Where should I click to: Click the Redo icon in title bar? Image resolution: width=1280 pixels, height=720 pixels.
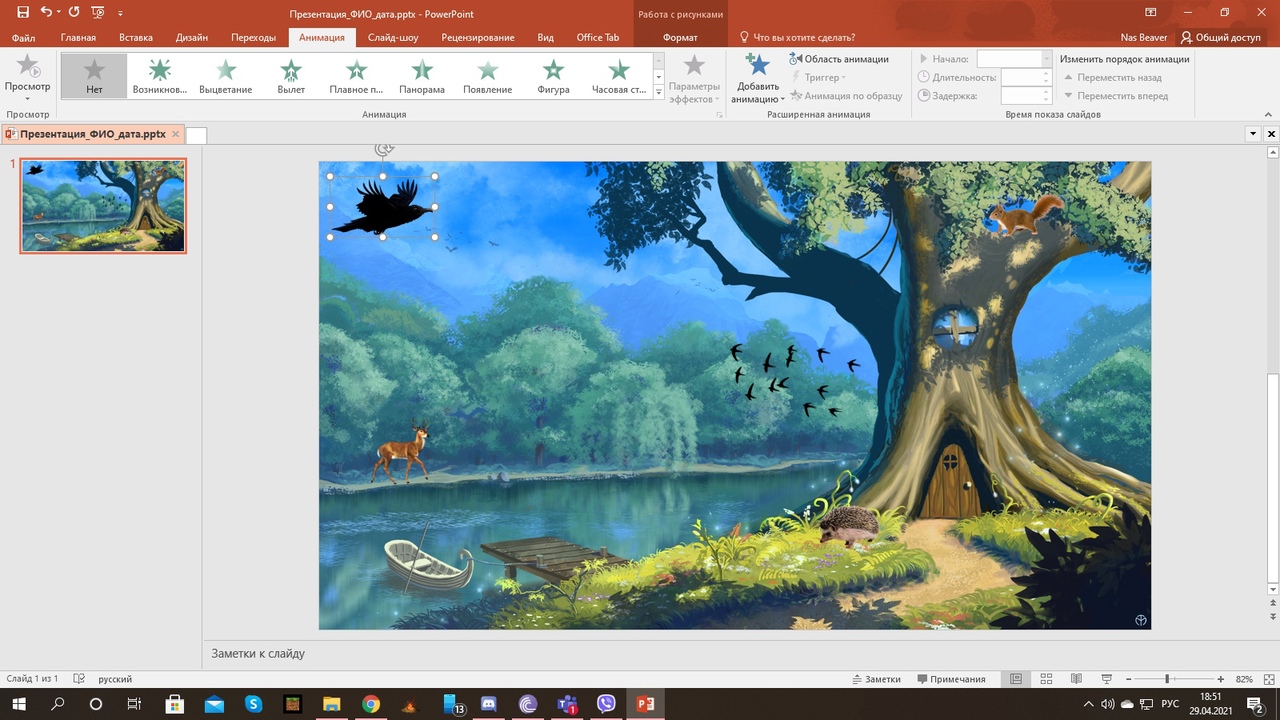pos(74,12)
